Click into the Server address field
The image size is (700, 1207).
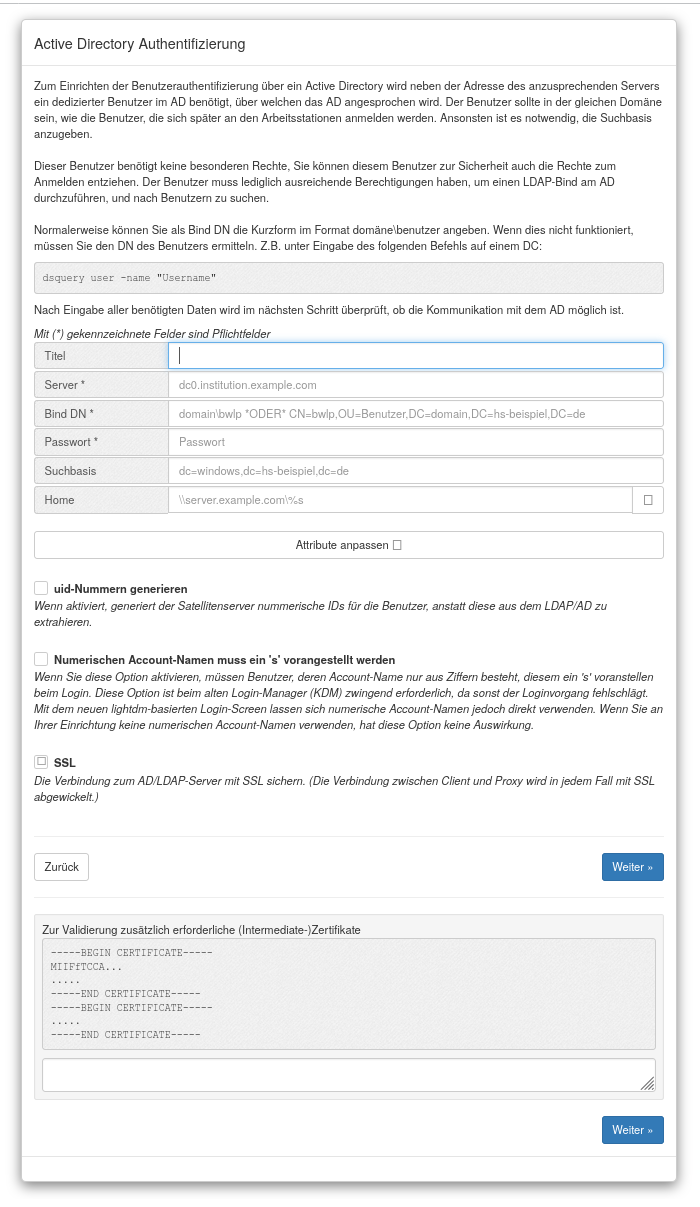click(415, 385)
